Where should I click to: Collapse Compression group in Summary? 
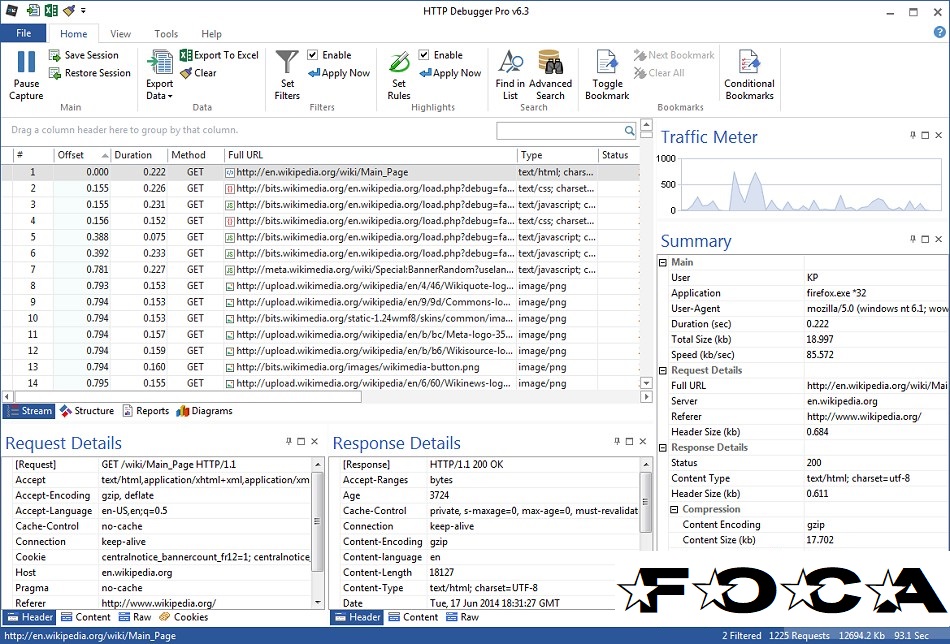(674, 510)
